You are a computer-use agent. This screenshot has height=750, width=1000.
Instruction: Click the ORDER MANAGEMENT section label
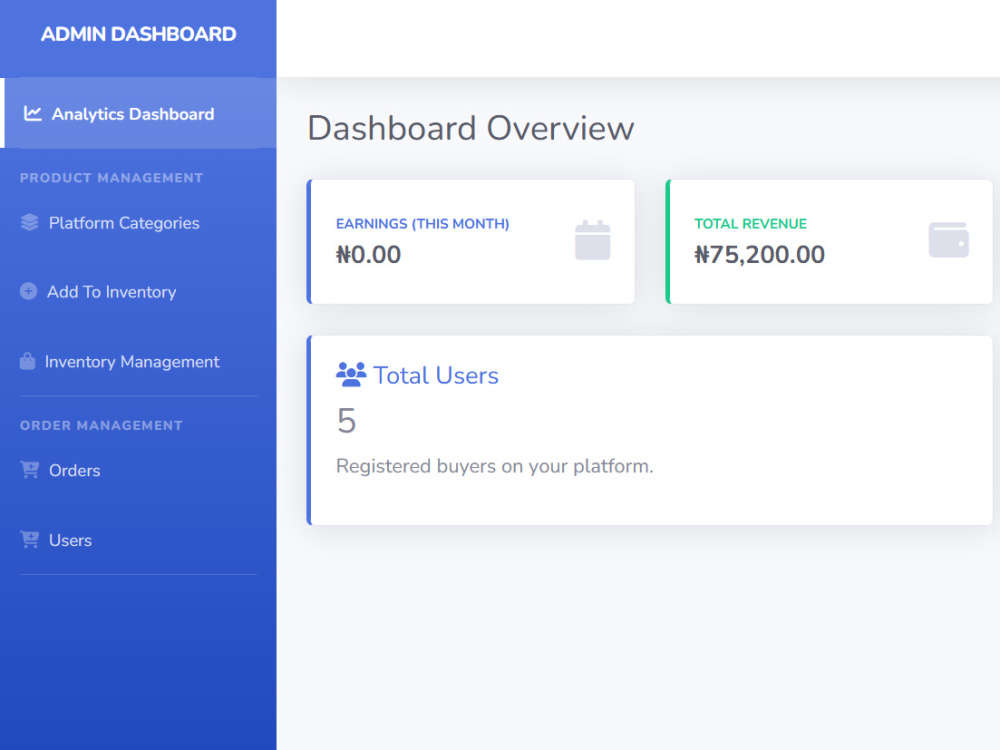click(101, 425)
